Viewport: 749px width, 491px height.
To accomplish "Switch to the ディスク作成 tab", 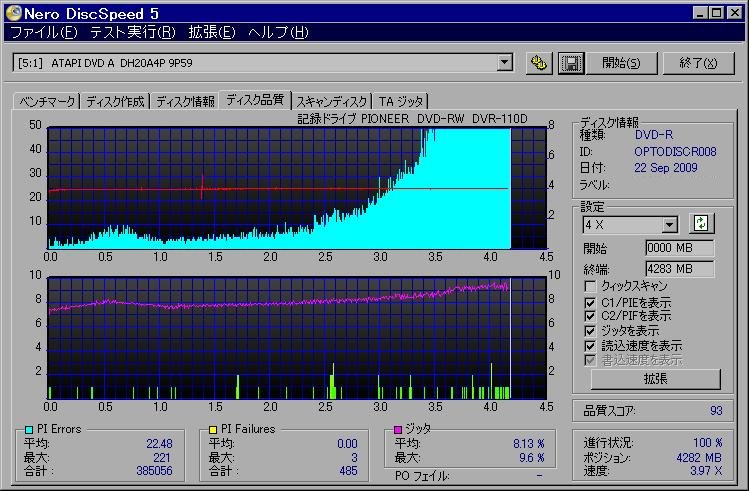I will coord(115,101).
